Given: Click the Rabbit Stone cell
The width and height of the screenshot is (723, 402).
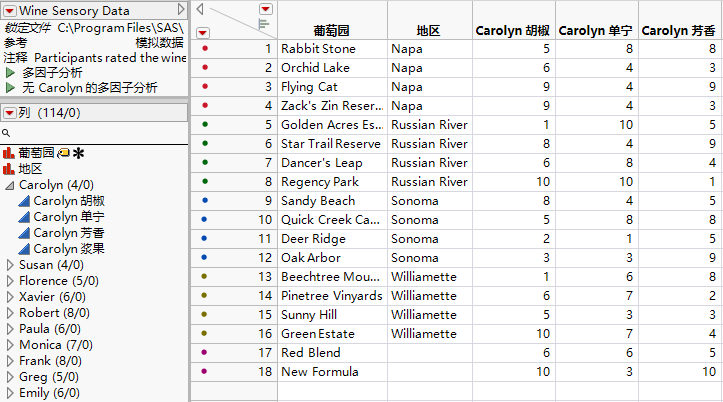Looking at the screenshot, I should click(332, 49).
